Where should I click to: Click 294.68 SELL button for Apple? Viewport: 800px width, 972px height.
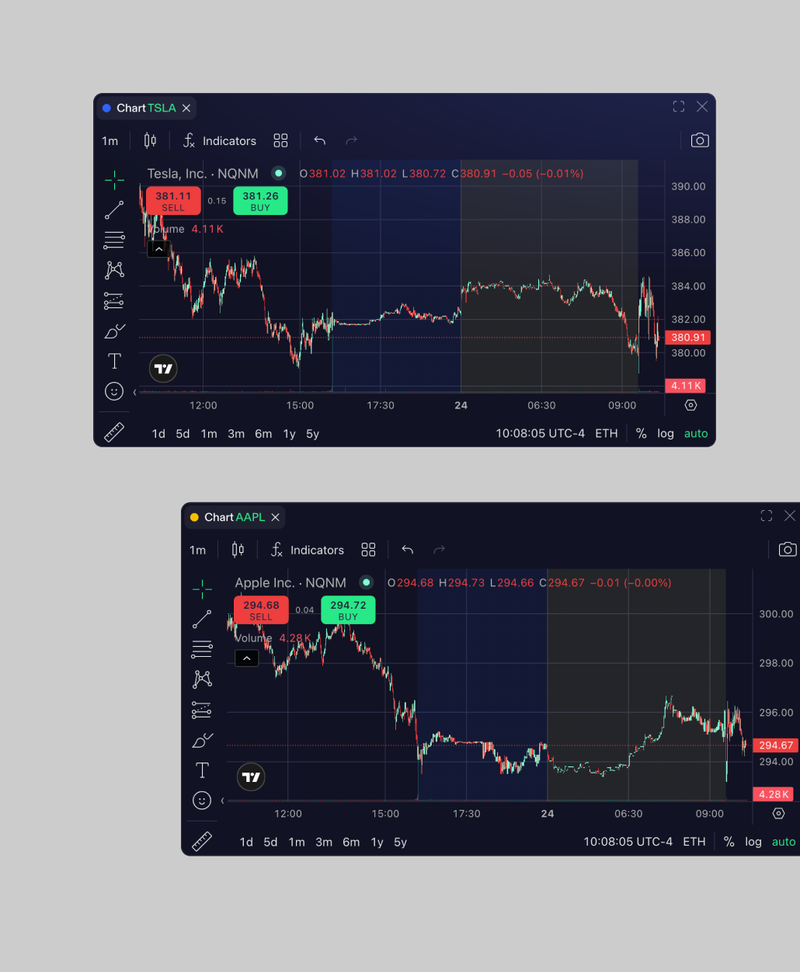pyautogui.click(x=261, y=610)
